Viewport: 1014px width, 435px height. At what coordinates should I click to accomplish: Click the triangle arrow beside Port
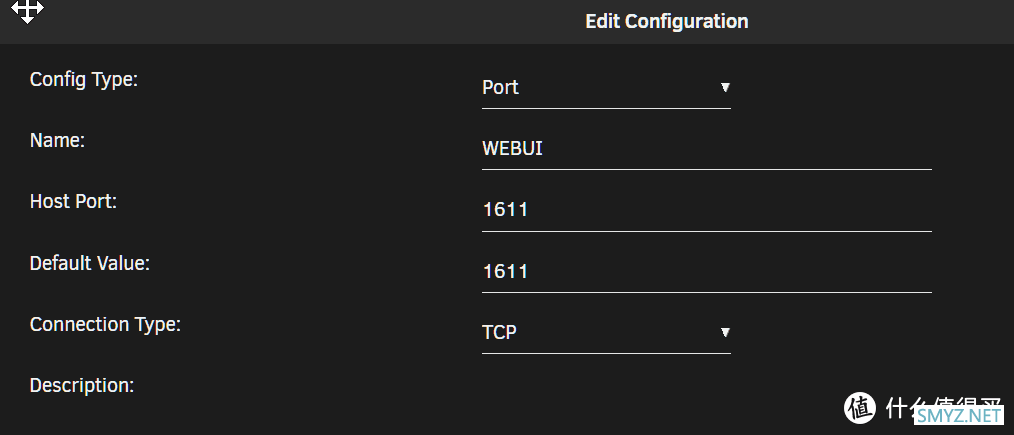[x=725, y=87]
